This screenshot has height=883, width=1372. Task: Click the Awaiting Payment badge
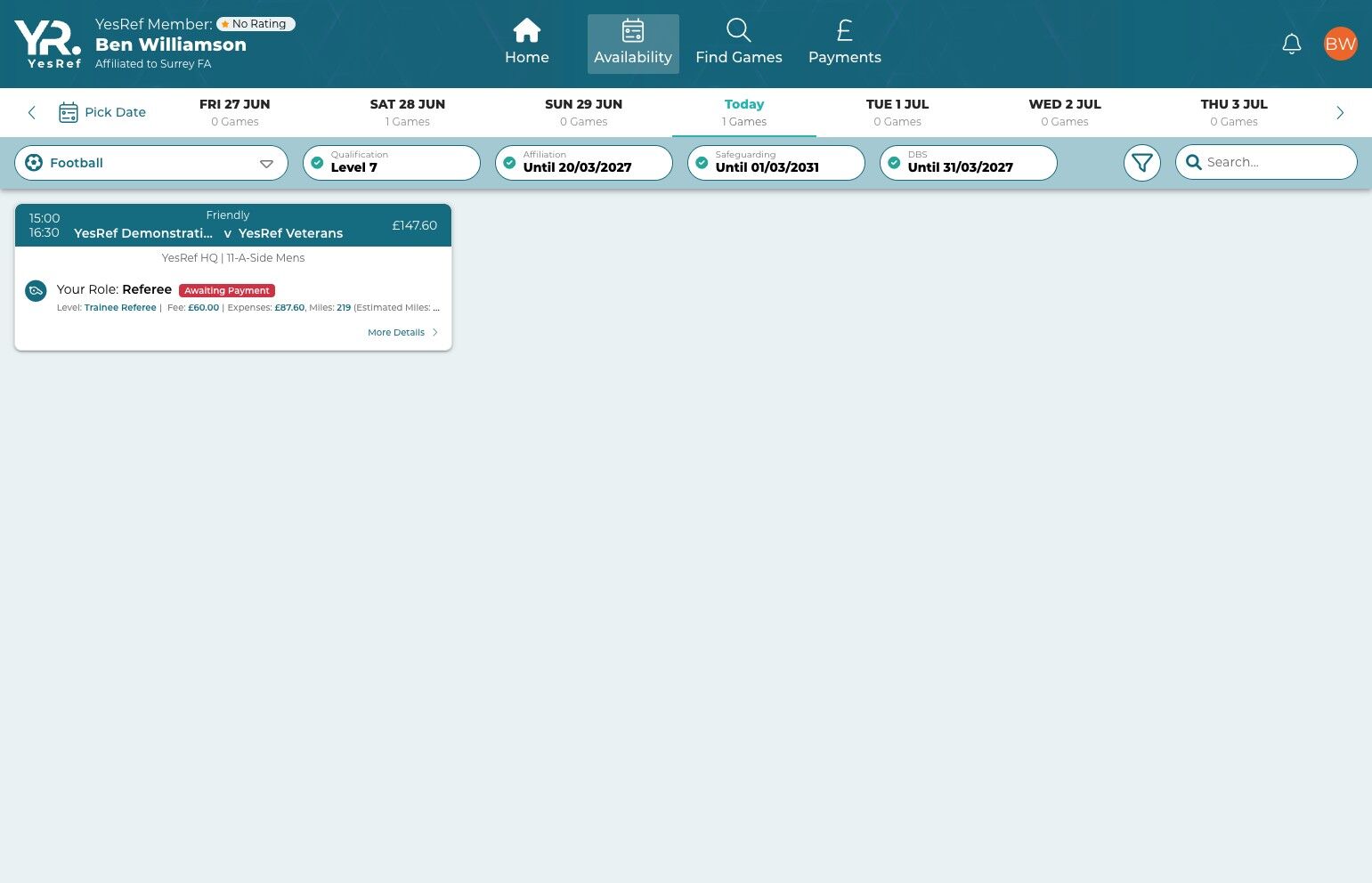point(227,290)
